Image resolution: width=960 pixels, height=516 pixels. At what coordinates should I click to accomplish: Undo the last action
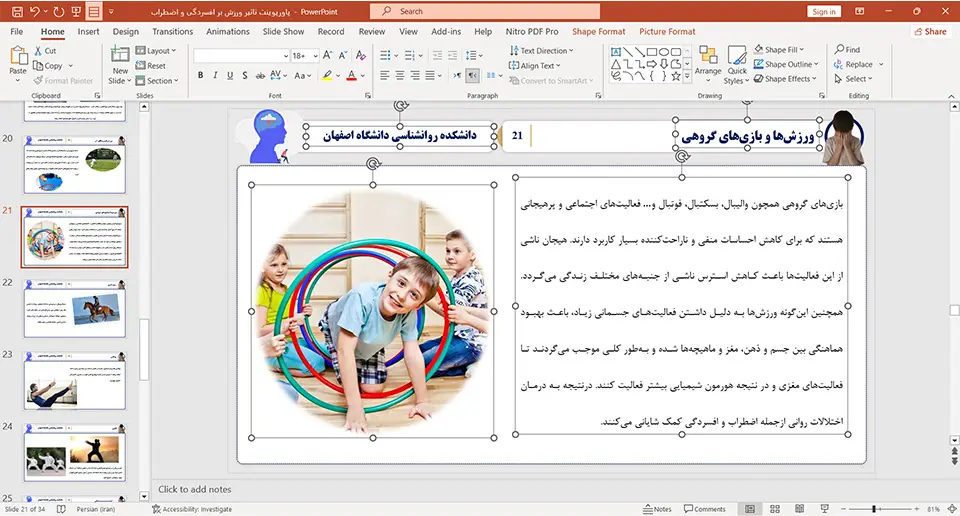35,12
